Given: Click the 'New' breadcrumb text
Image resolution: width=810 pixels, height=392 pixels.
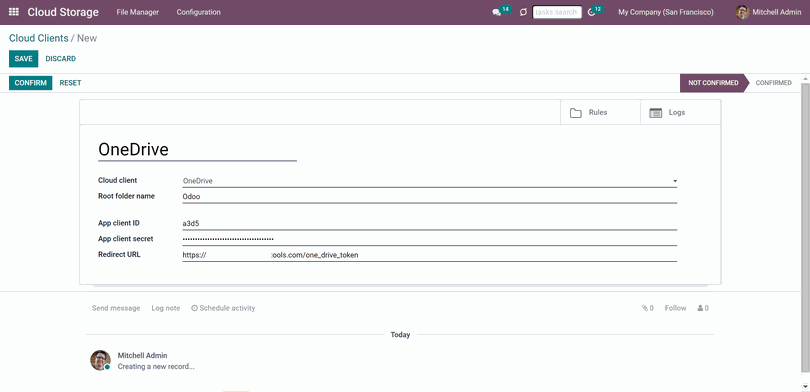Looking at the screenshot, I should [x=87, y=38].
